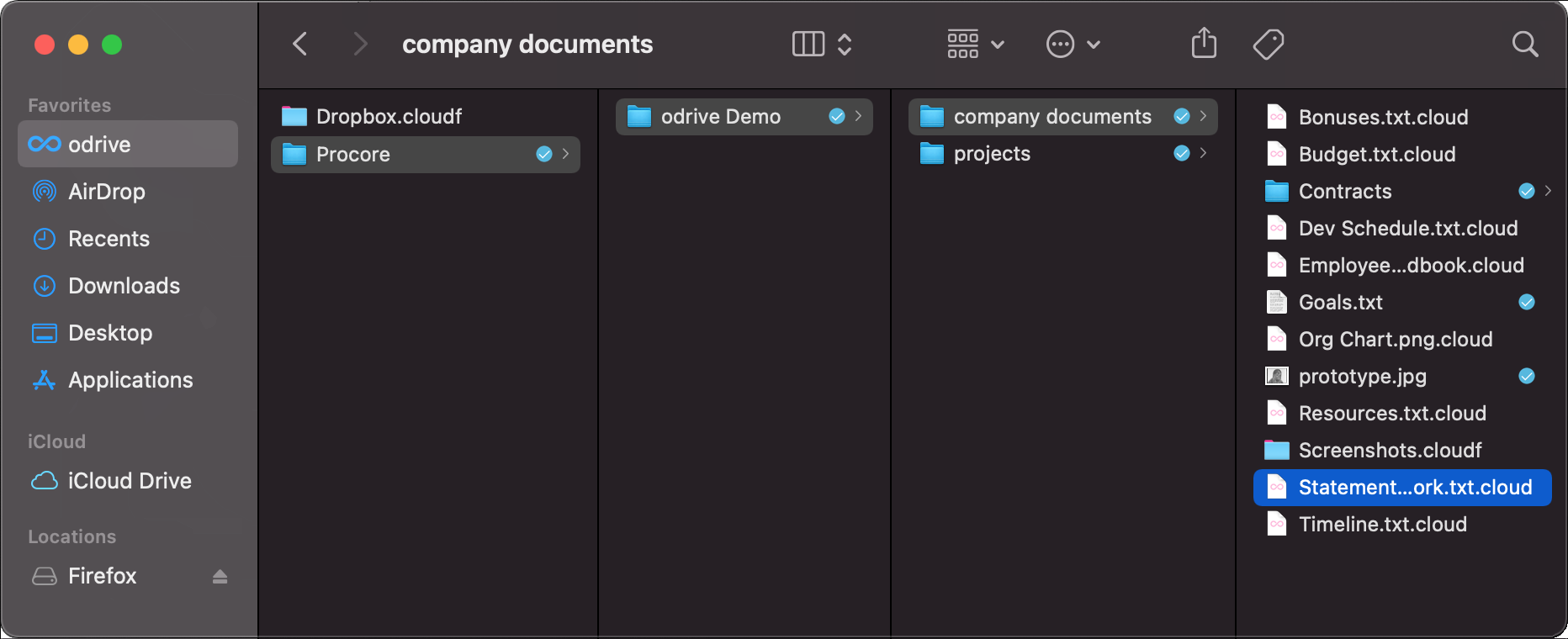
Task: Eject the Firefox volume
Action: click(220, 576)
